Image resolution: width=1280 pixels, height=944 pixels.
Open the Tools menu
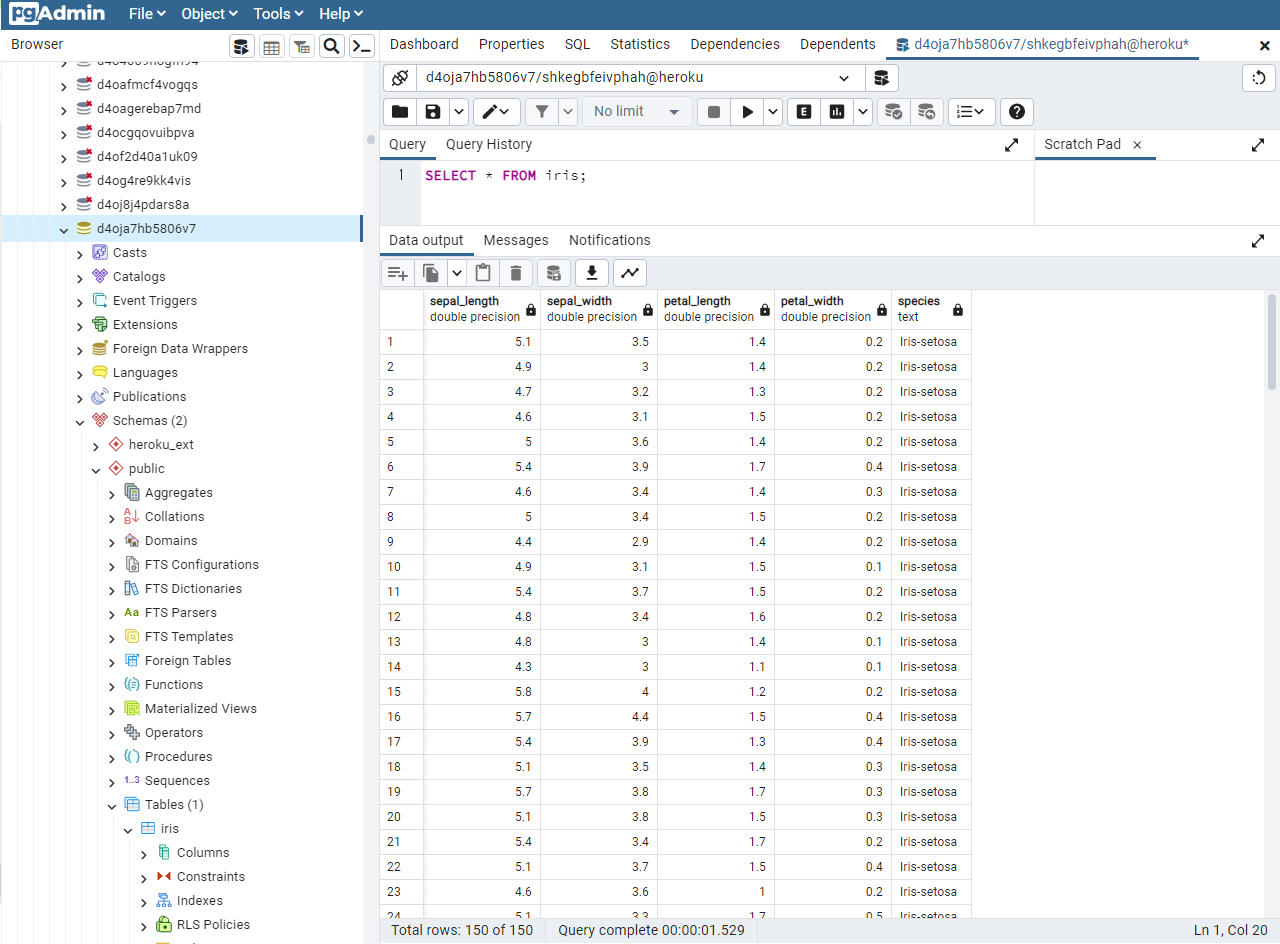(278, 14)
